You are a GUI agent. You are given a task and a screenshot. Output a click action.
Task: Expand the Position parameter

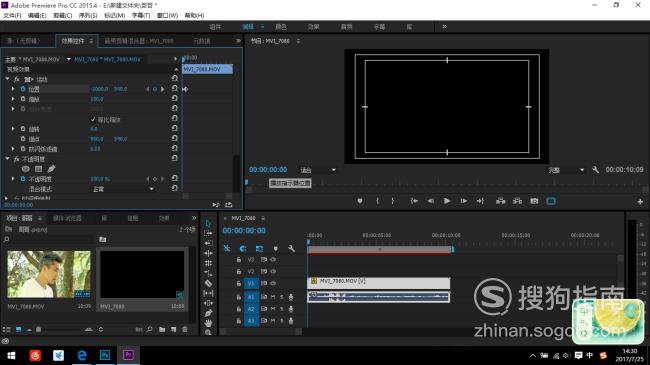tap(13, 89)
